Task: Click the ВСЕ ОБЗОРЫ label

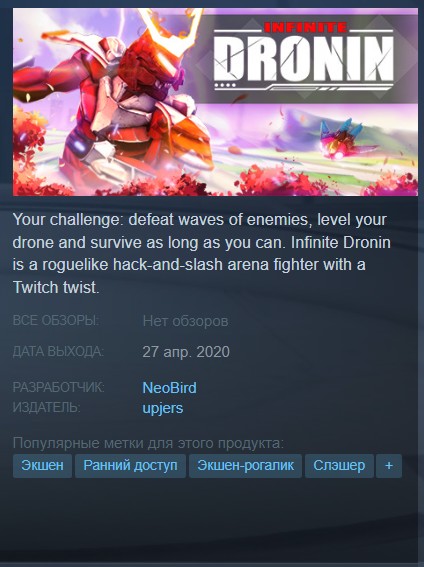Action: [x=56, y=321]
